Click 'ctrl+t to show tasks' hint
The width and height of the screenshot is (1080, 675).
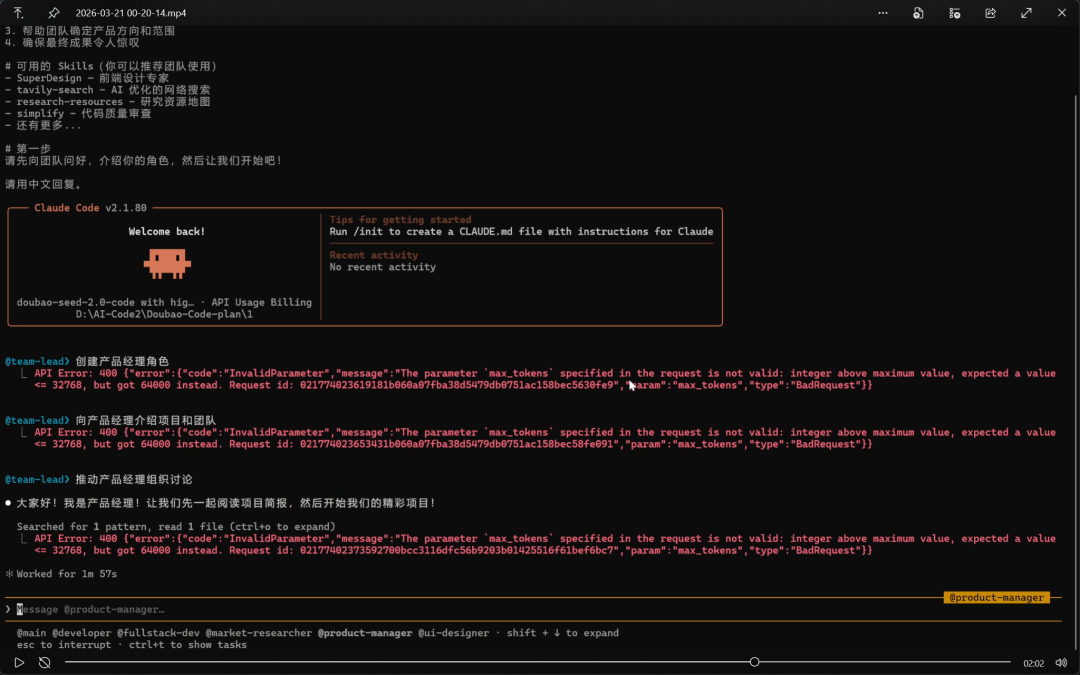click(187, 645)
